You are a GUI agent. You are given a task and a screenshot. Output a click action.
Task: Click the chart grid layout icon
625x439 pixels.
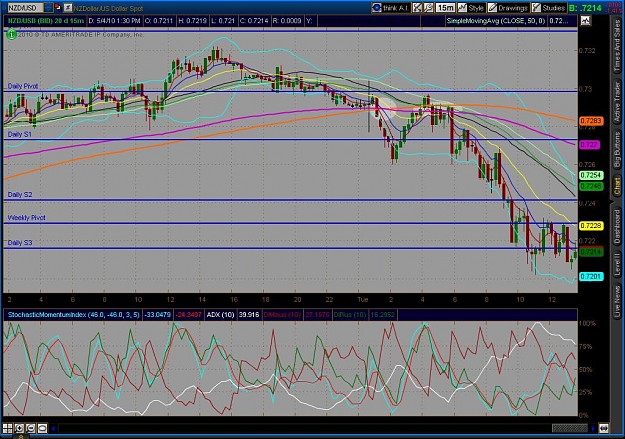[7, 428]
